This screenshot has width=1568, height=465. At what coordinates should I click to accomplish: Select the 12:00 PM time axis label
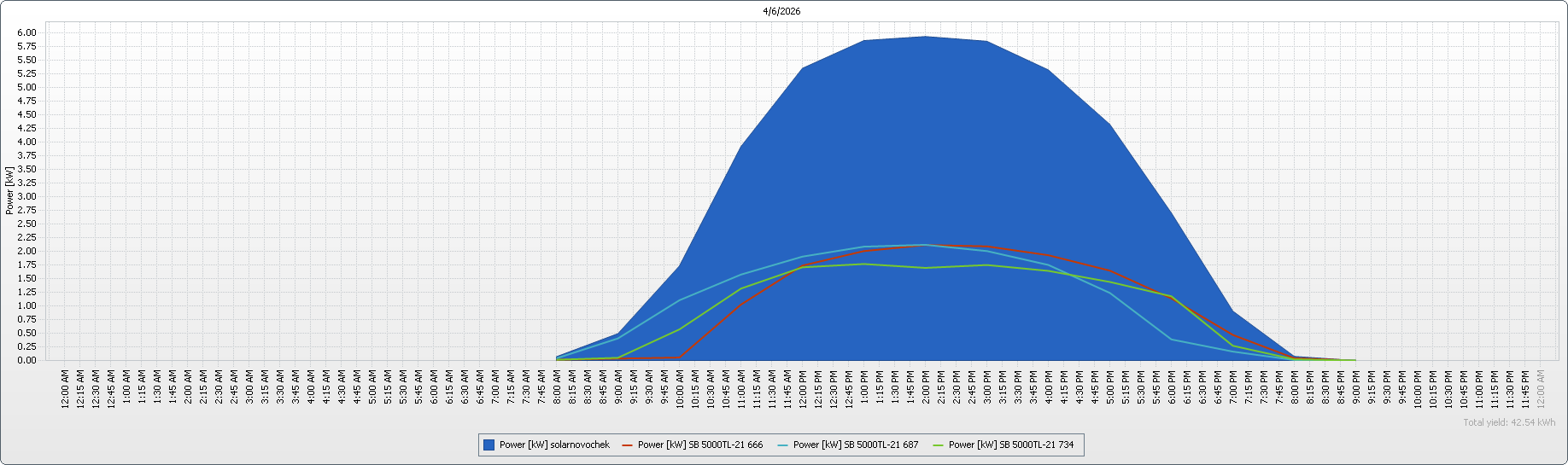(x=804, y=389)
